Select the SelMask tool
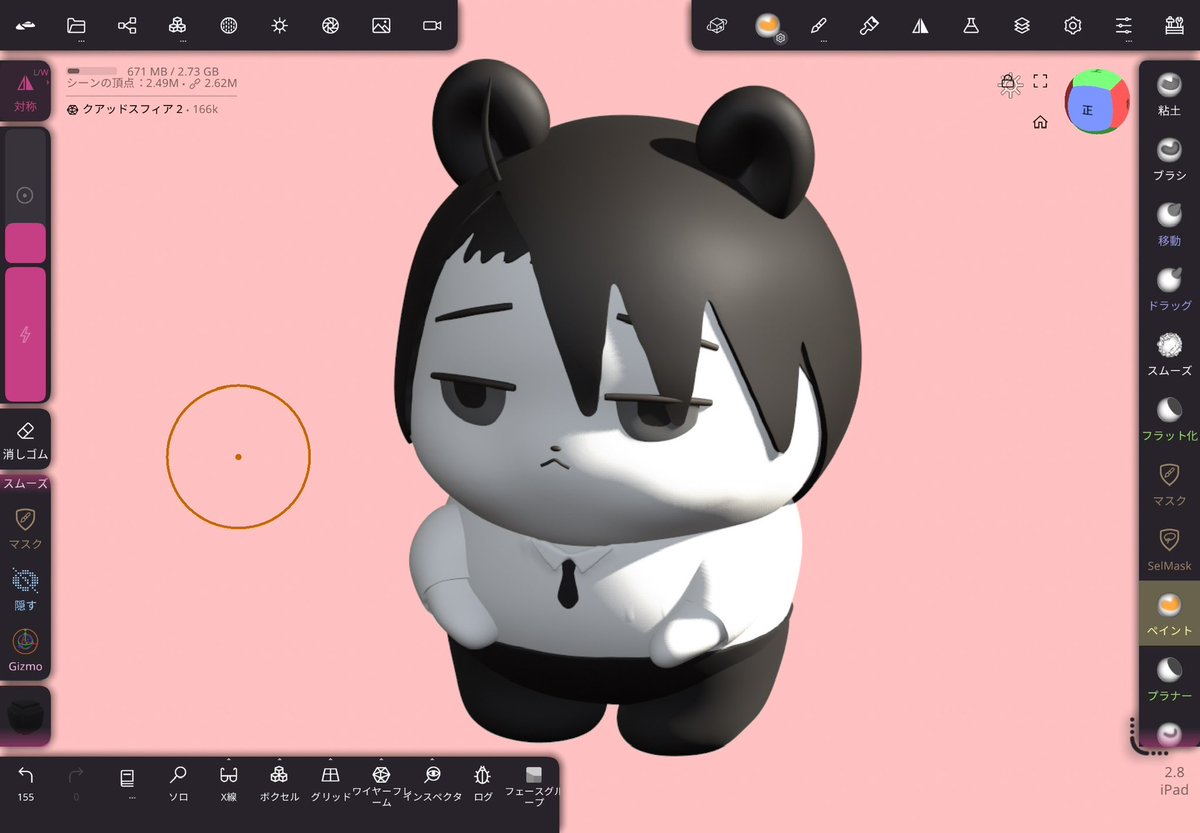 click(x=1169, y=548)
